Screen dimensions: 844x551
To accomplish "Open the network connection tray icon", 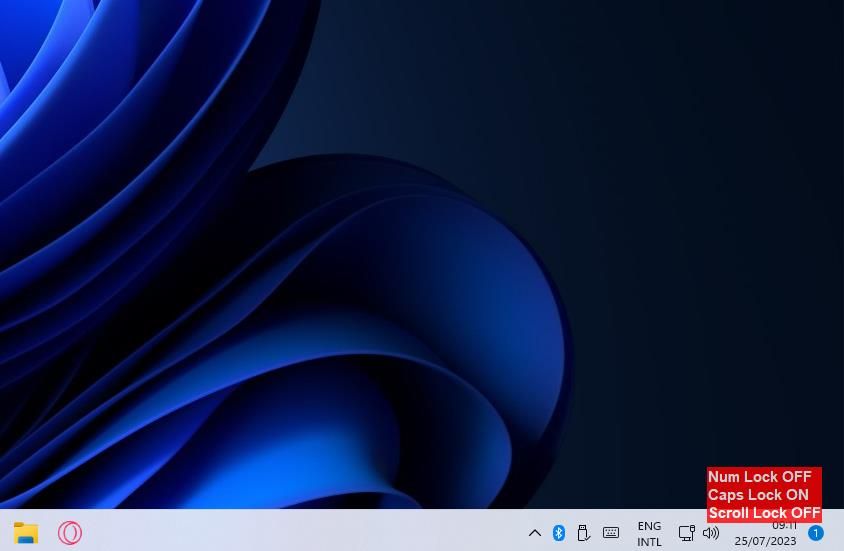I will pos(686,533).
